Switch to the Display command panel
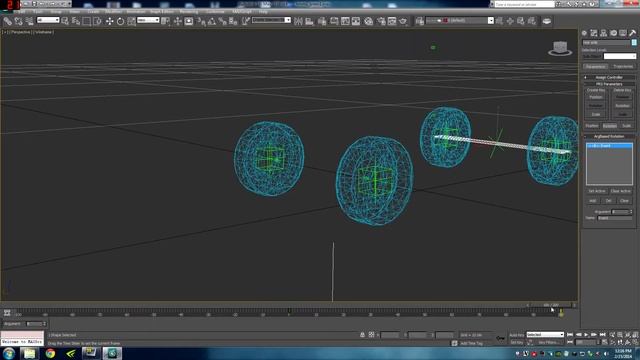The width and height of the screenshot is (640, 360). [622, 33]
